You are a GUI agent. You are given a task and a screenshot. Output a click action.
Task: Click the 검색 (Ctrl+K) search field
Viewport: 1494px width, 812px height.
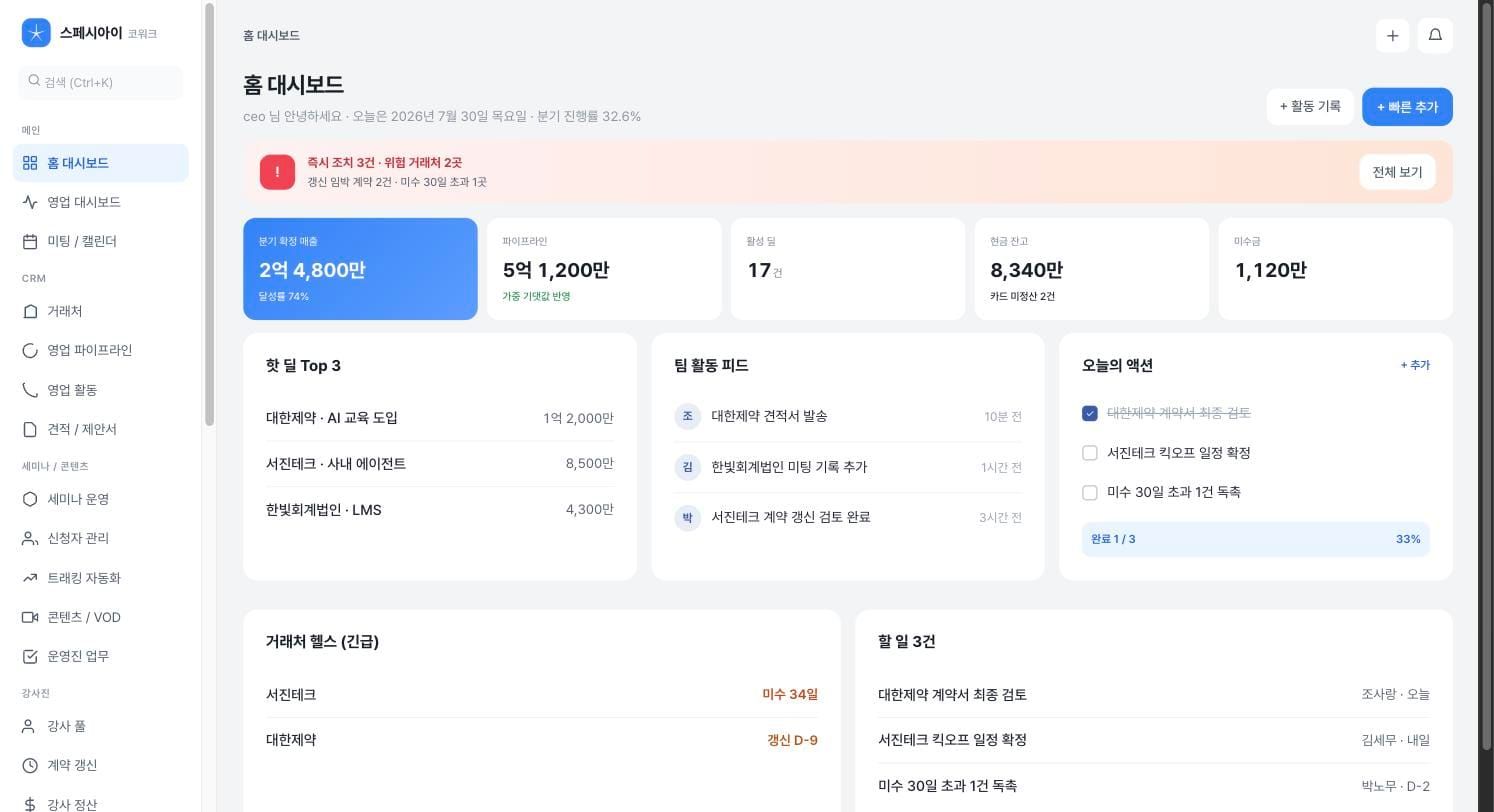pyautogui.click(x=100, y=82)
